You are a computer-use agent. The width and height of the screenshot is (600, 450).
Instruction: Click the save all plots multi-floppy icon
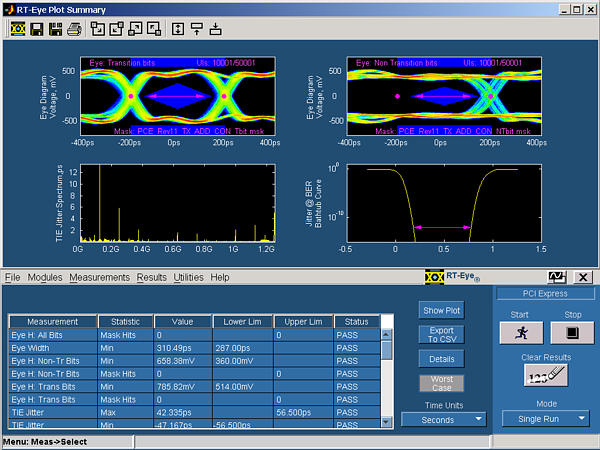[x=55, y=29]
